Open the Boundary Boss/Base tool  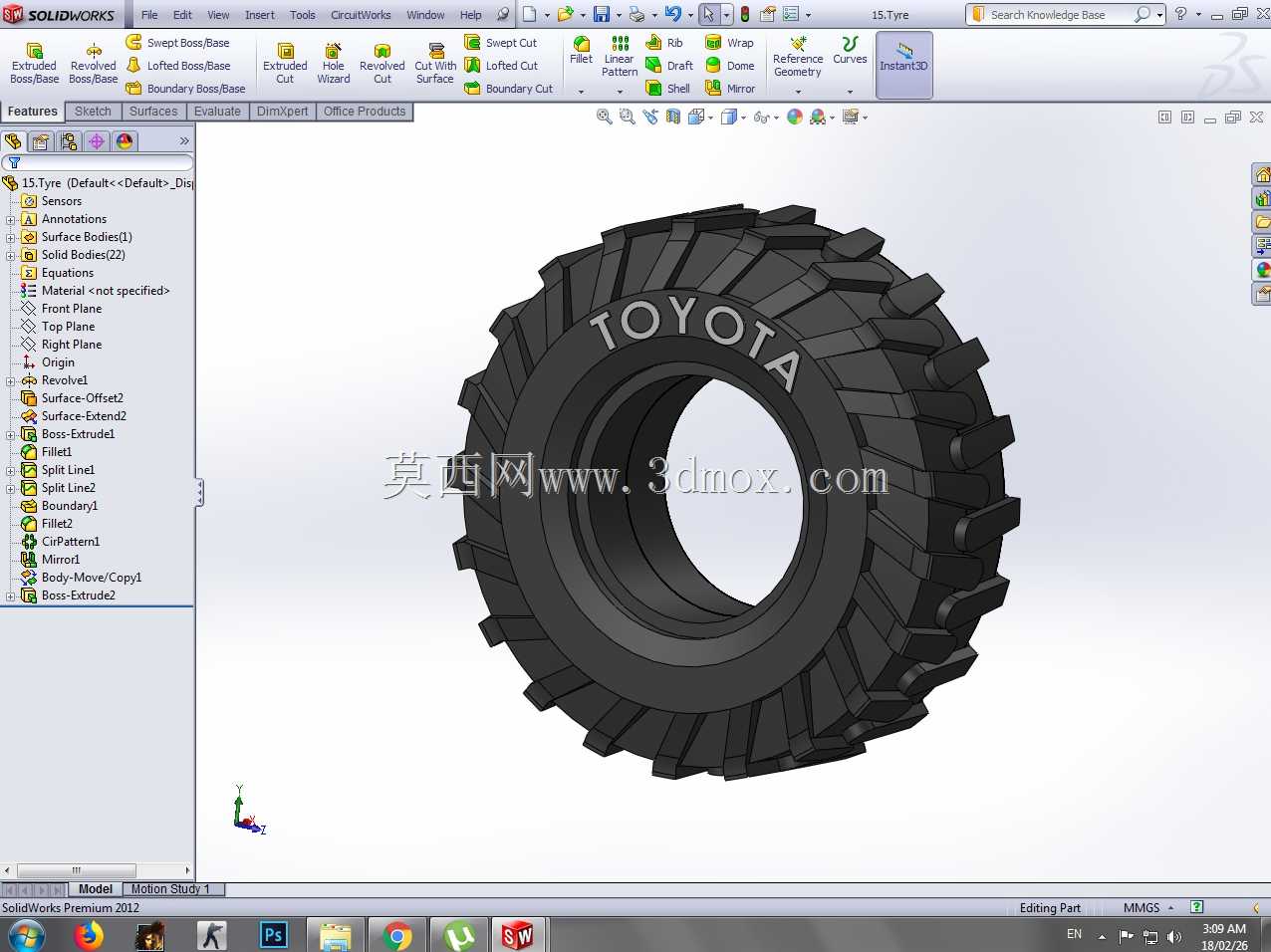point(186,89)
